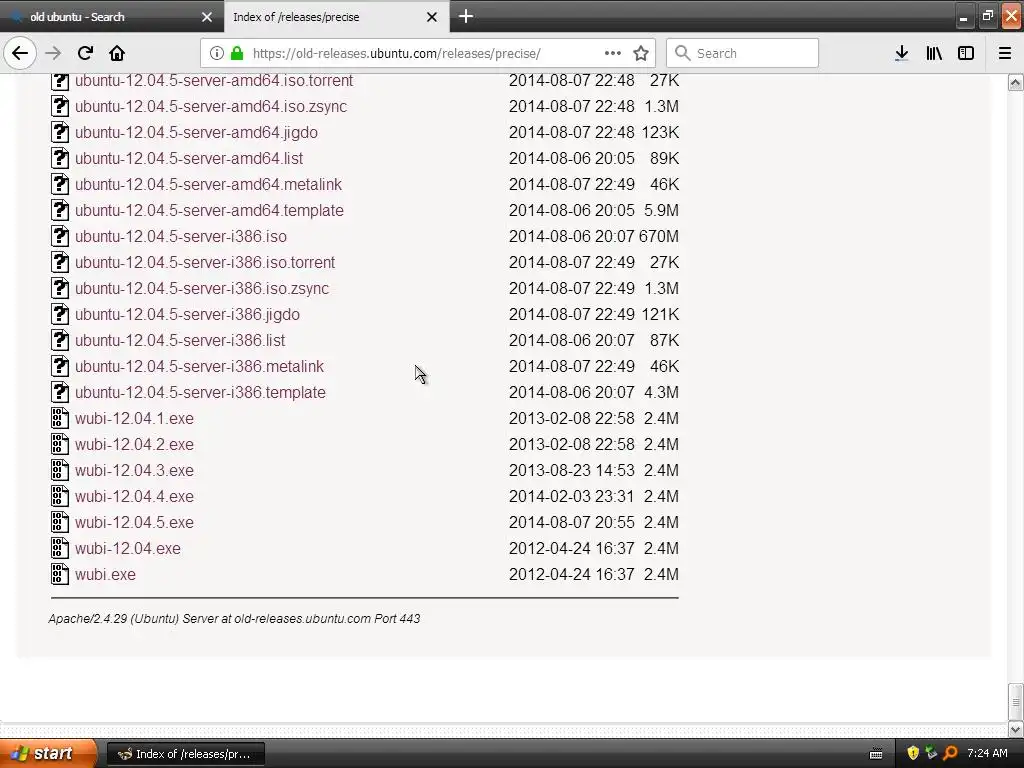Image resolution: width=1024 pixels, height=768 pixels.
Task: Open ubuntu-12.04.5-server-amd64.iso.zsync link
Action: (x=211, y=106)
